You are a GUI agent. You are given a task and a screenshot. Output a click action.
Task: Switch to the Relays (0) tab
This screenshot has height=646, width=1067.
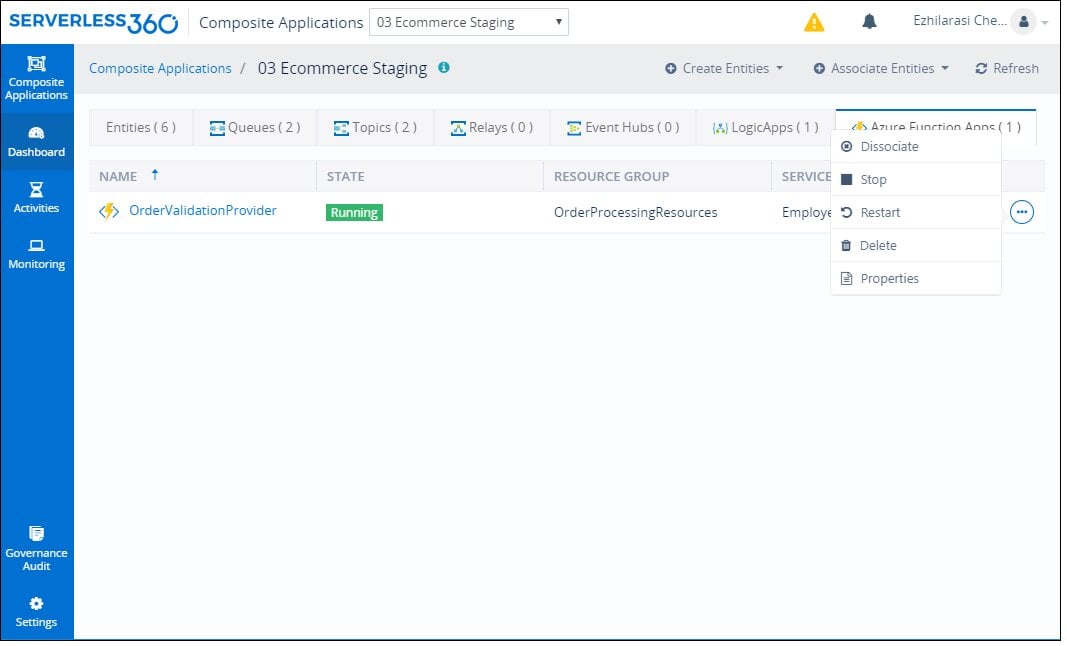[492, 127]
